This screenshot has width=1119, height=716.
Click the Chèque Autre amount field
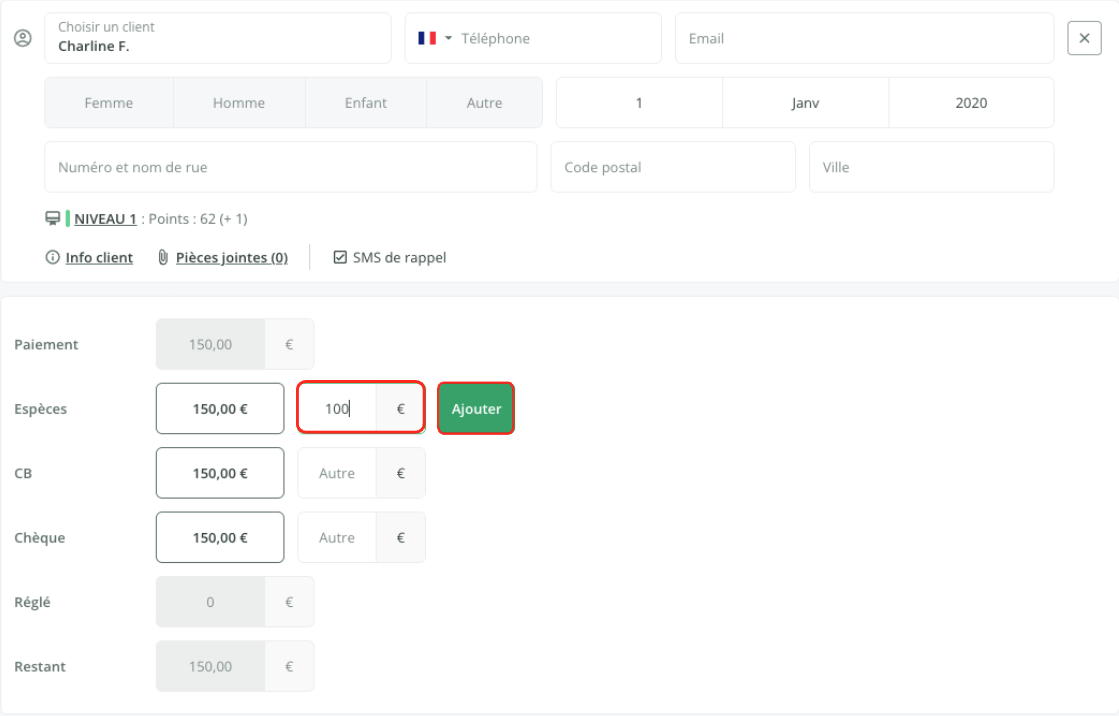pos(337,537)
